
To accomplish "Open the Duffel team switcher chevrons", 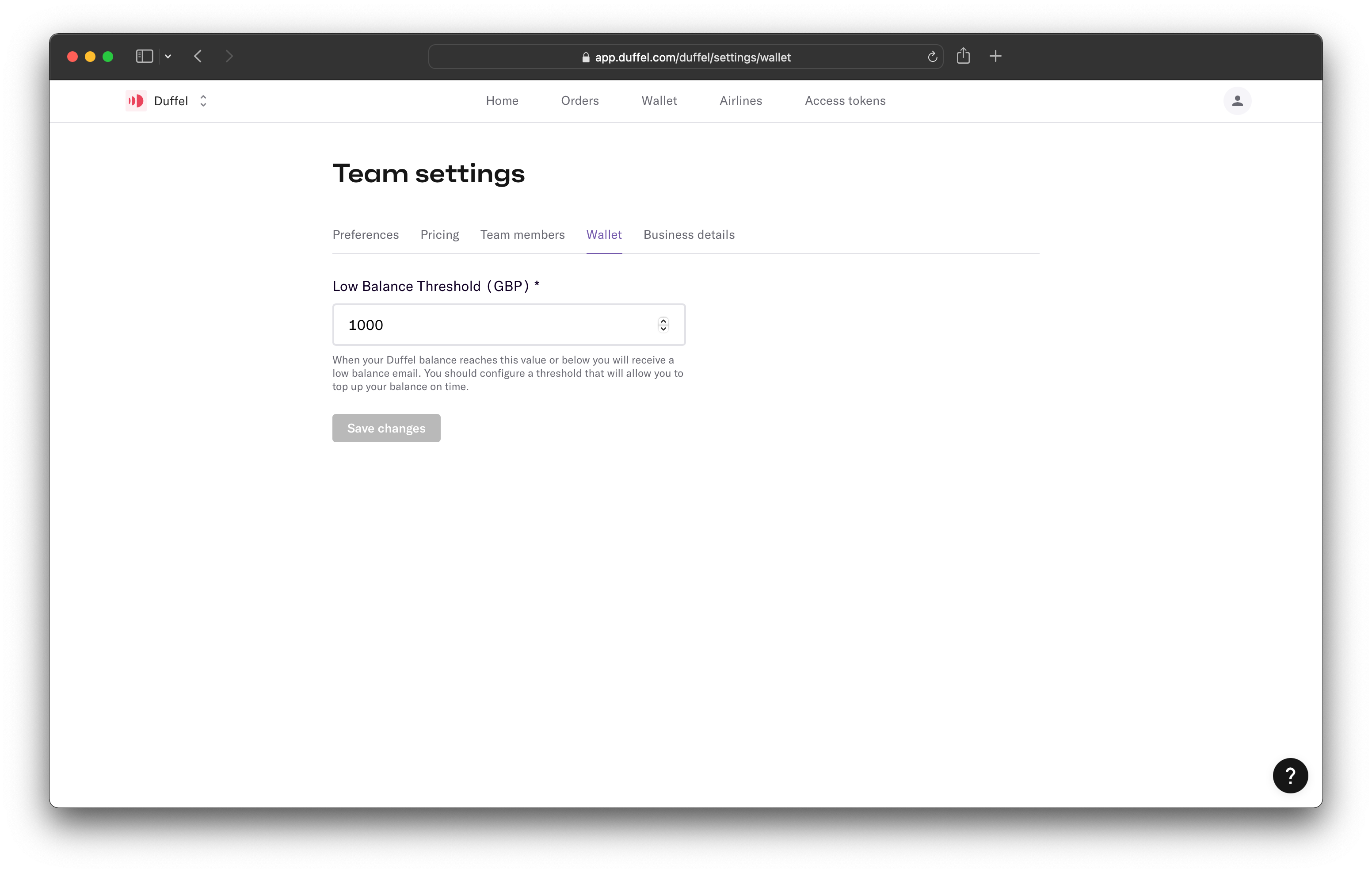I will click(x=203, y=101).
